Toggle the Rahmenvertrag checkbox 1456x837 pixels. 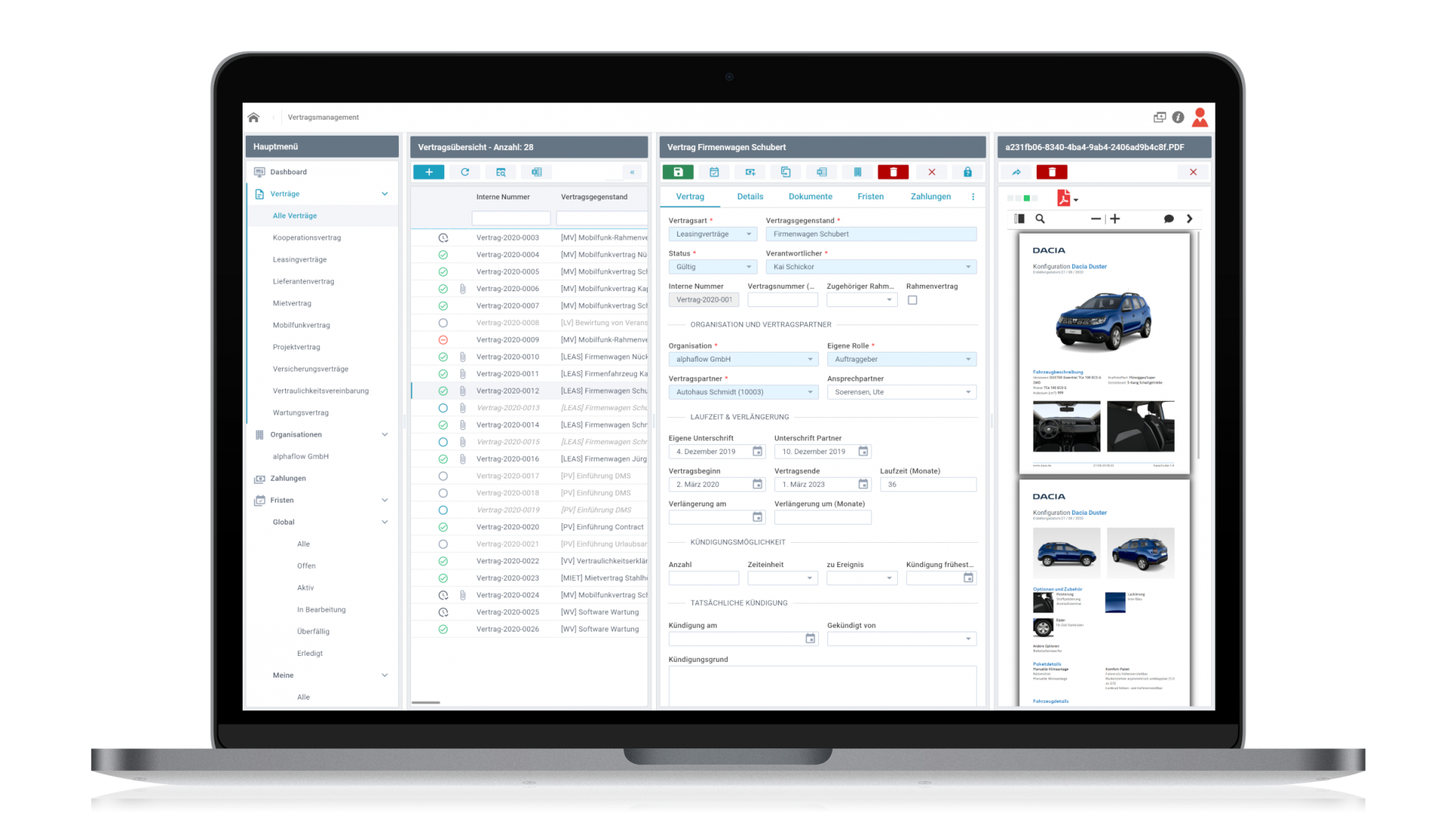coord(912,300)
